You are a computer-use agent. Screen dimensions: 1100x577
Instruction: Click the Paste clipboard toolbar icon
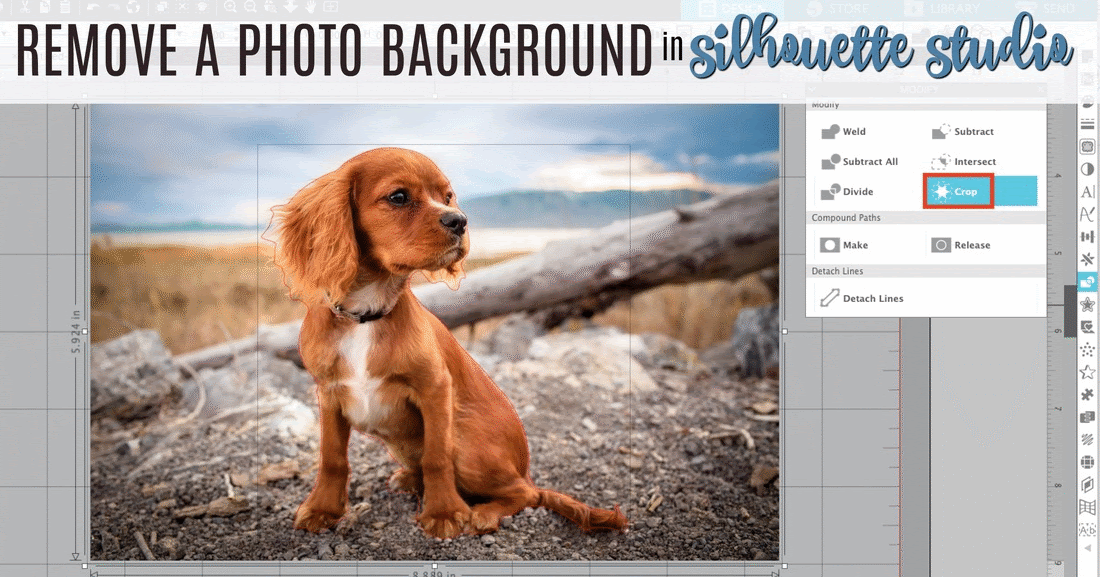pos(65,7)
